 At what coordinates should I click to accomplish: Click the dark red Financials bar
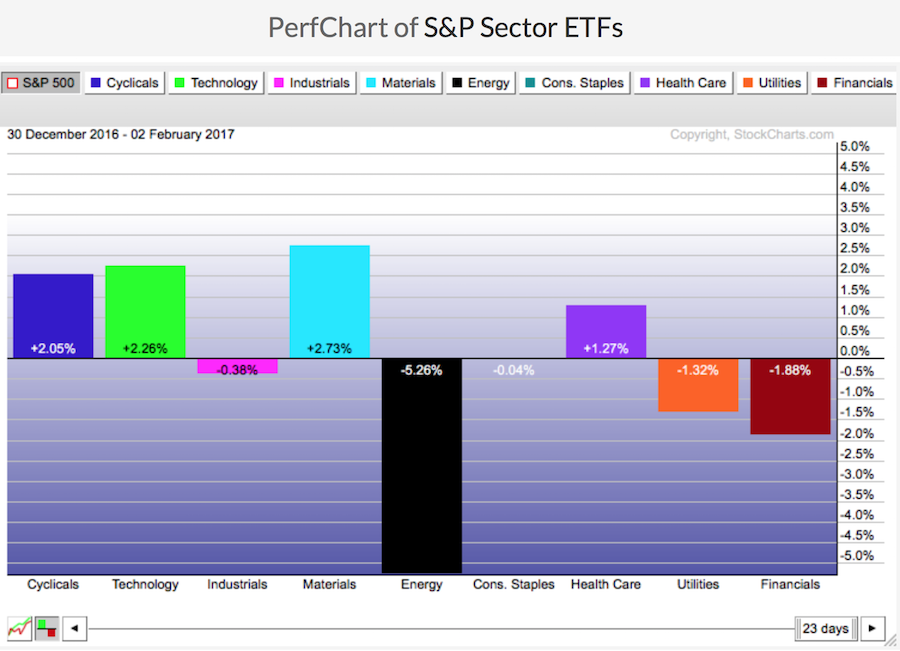[x=790, y=396]
